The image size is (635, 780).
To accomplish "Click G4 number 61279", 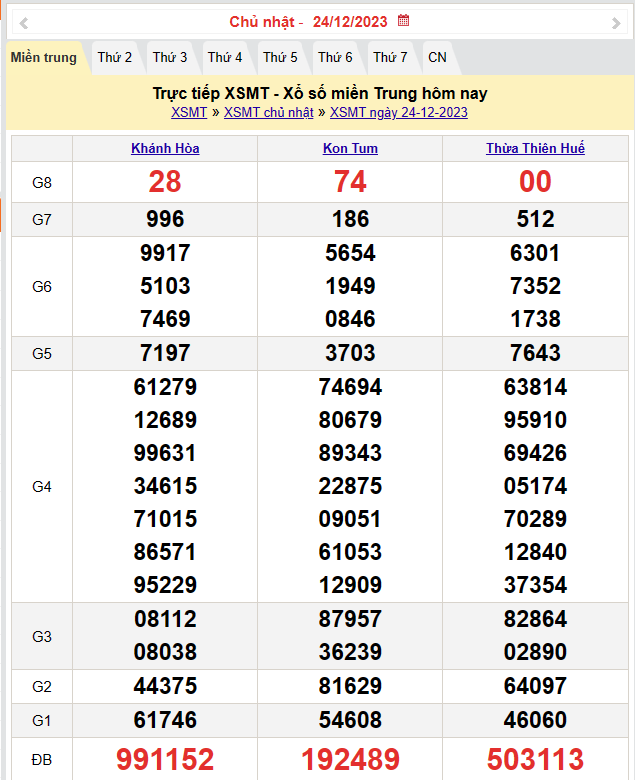I will [x=165, y=387].
